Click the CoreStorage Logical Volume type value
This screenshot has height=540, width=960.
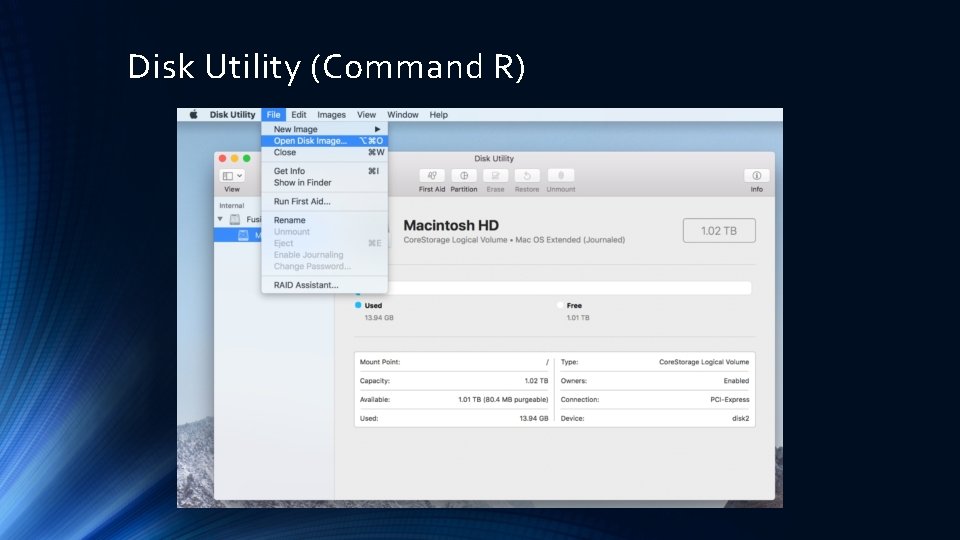[x=704, y=362]
